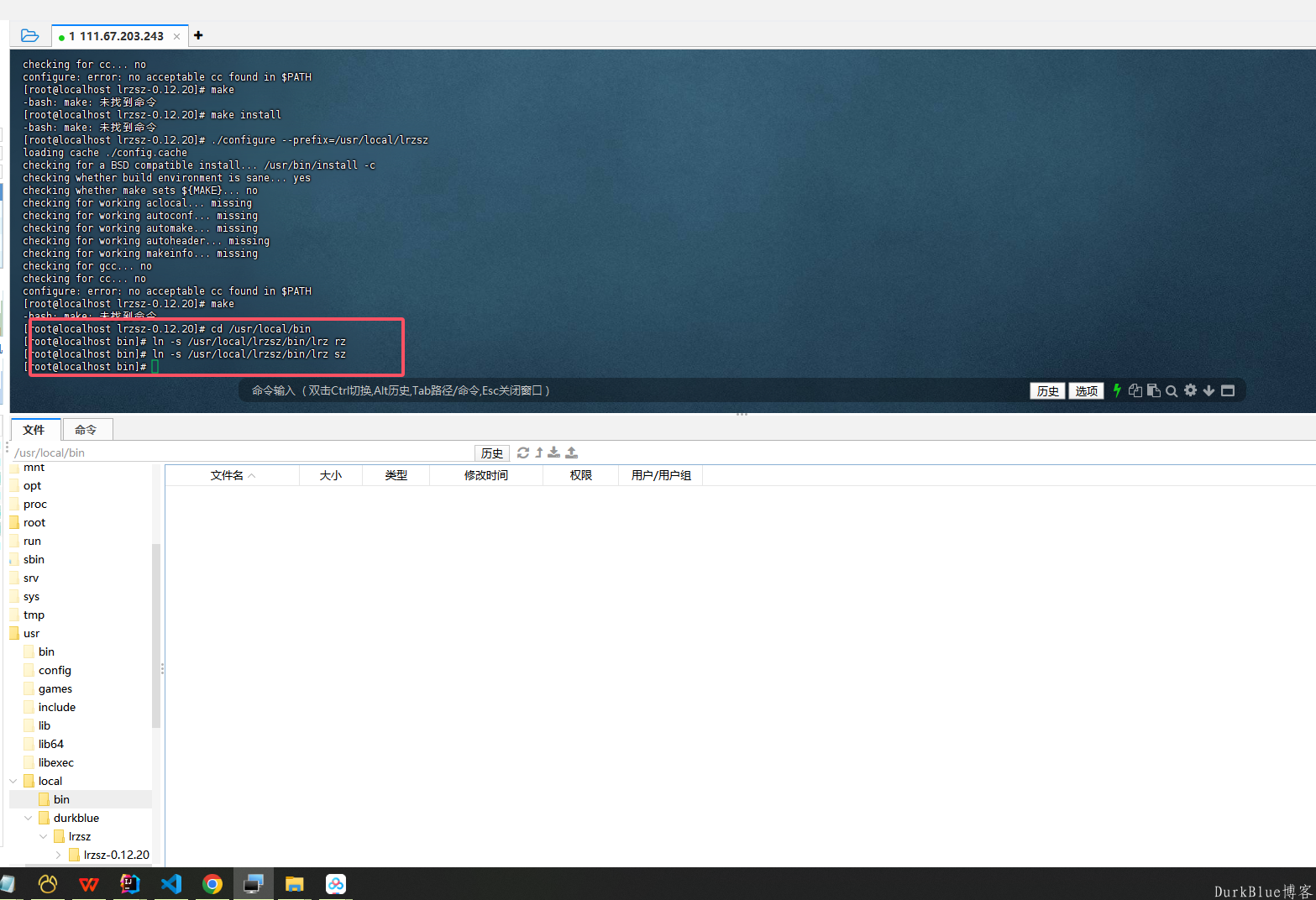
Task: Click the green lightning quick command icon
Action: [x=1117, y=390]
